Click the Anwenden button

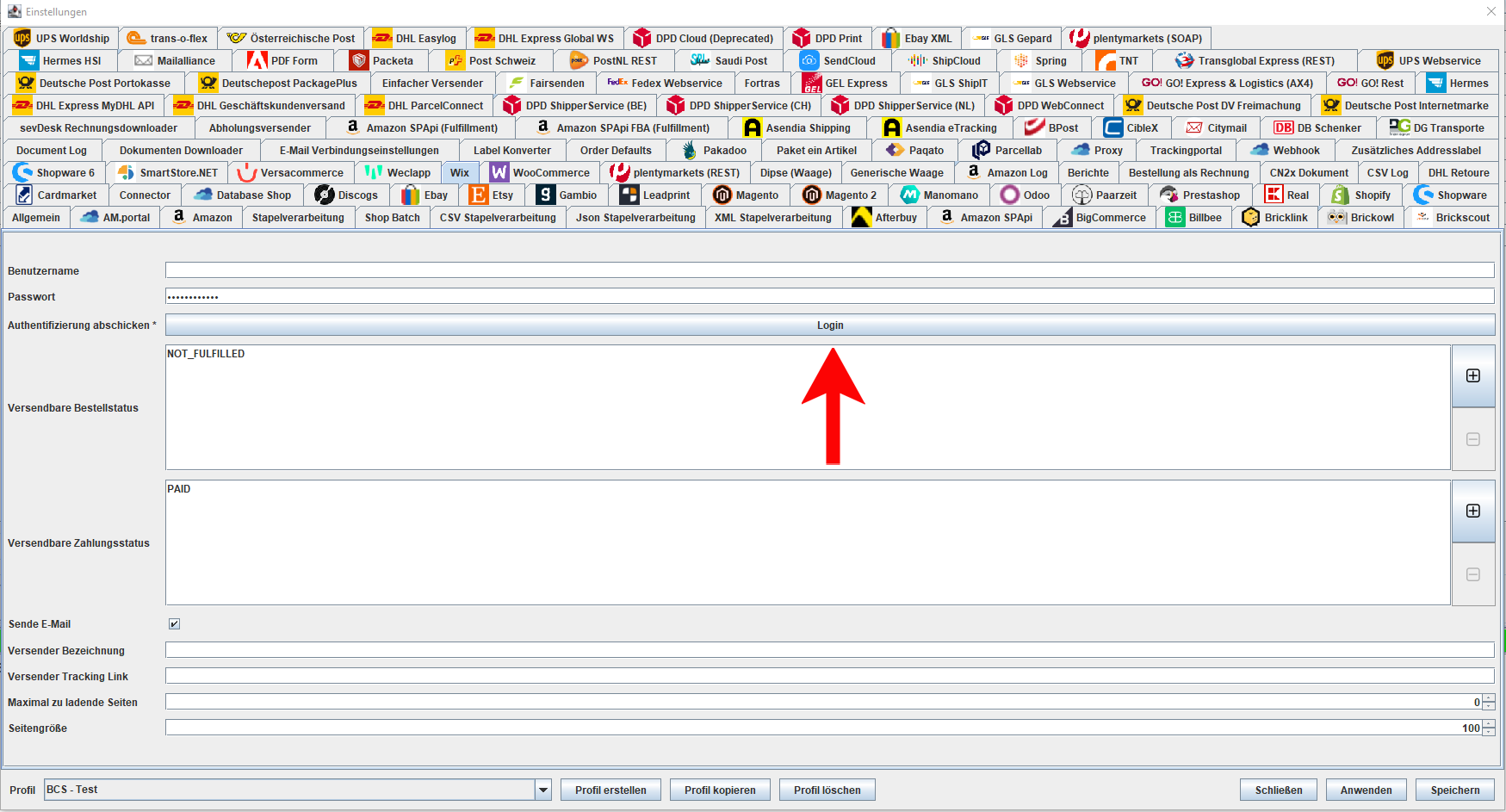tap(1367, 790)
